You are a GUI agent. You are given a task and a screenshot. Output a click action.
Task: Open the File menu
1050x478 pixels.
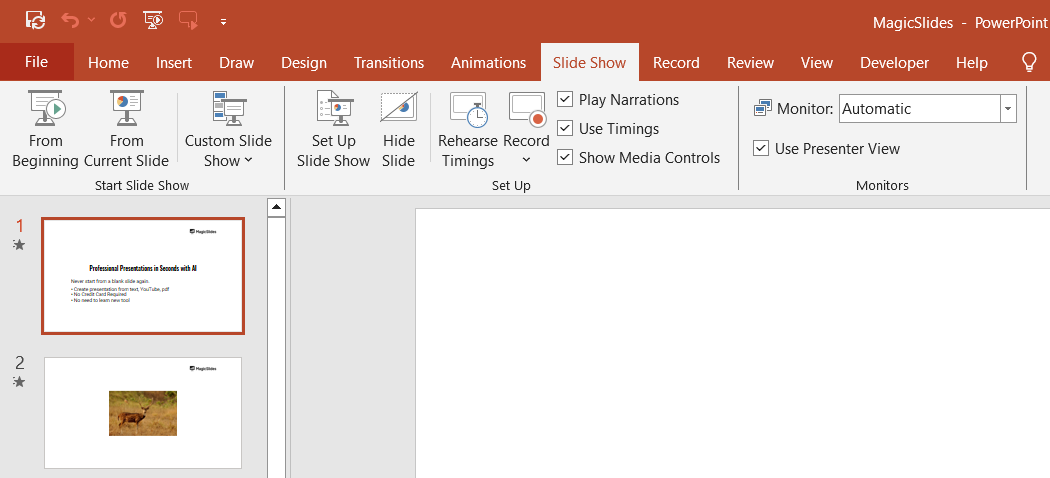[x=36, y=62]
